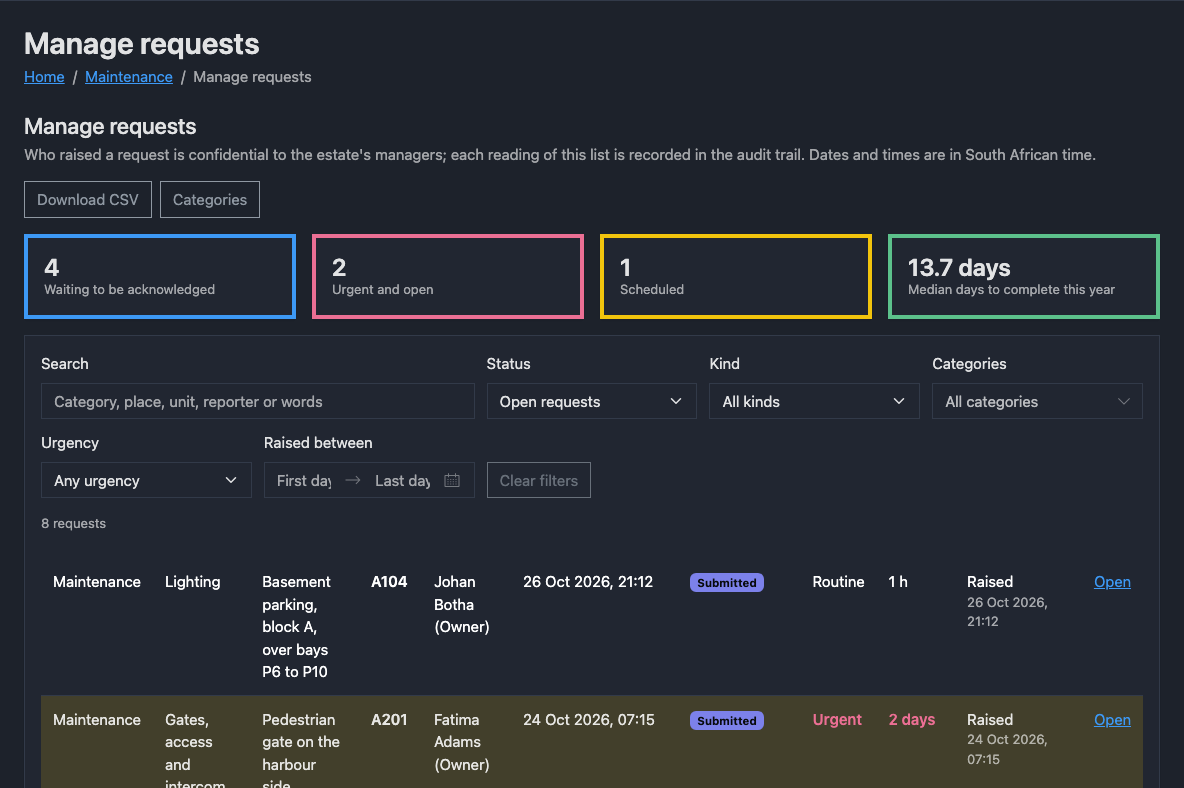Click the Fatima Adams (Owner) cell

pos(461,742)
